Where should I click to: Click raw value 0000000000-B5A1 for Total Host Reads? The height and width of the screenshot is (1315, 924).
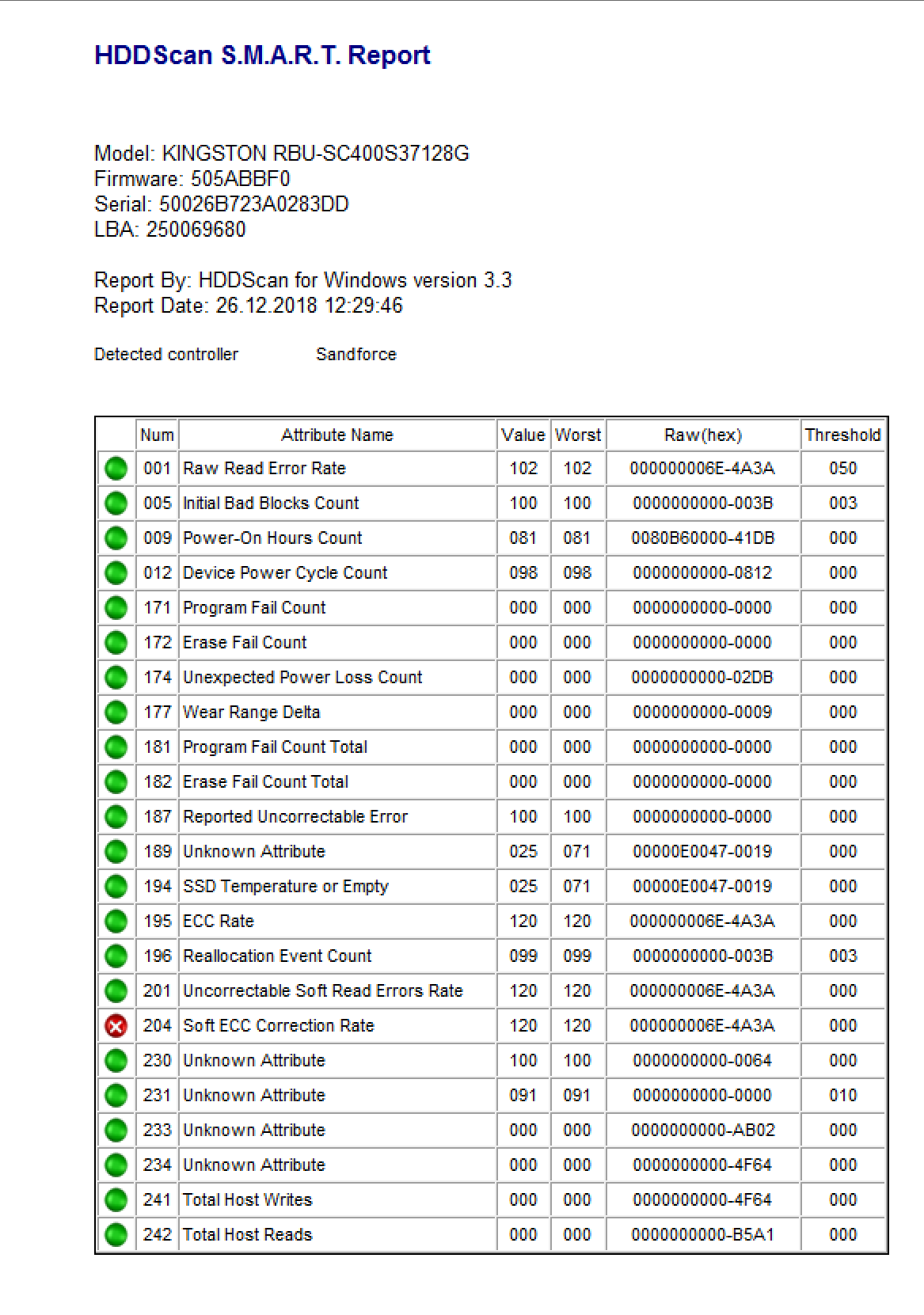click(x=703, y=1235)
